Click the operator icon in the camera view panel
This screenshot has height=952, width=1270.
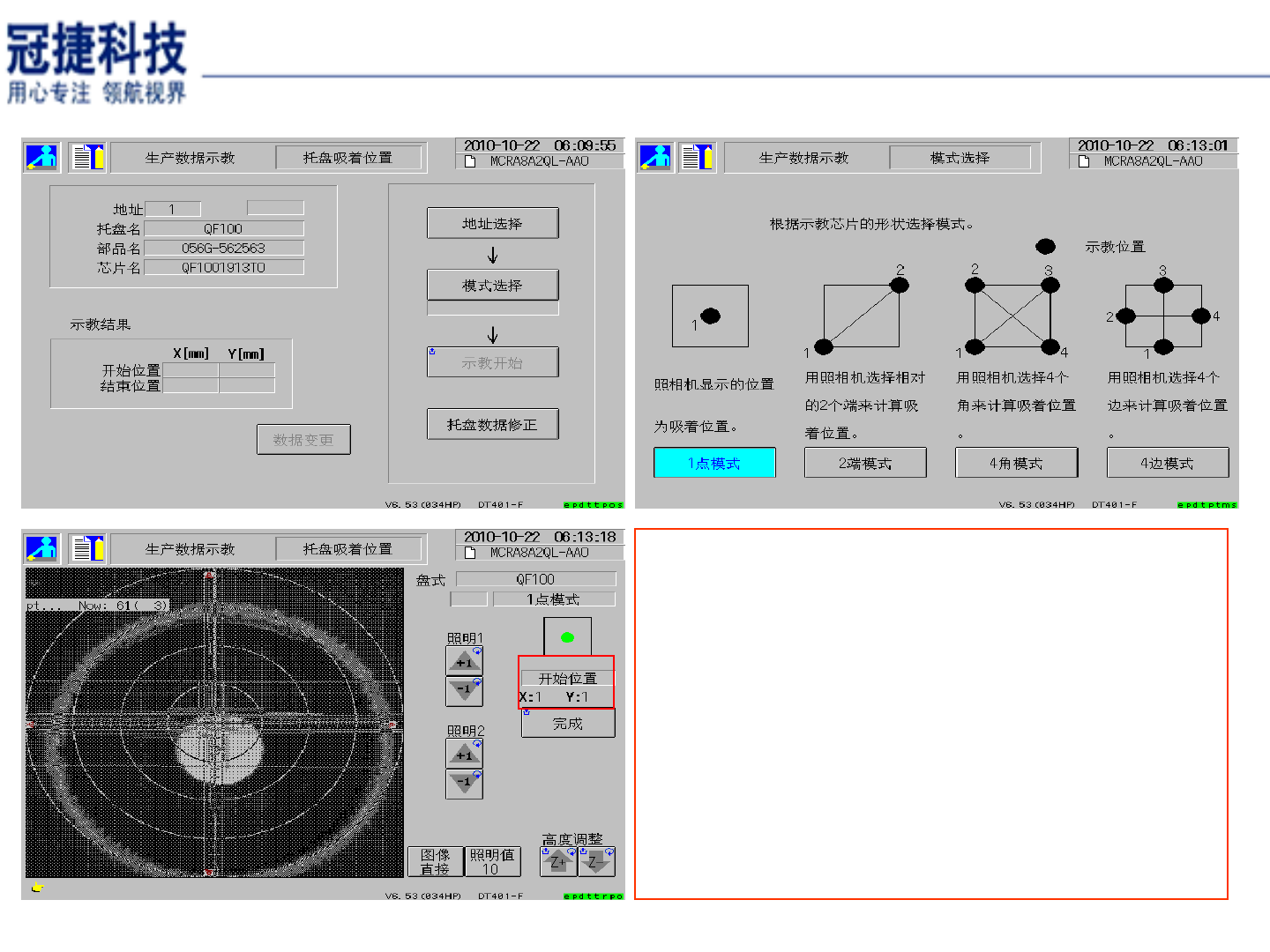[x=41, y=548]
